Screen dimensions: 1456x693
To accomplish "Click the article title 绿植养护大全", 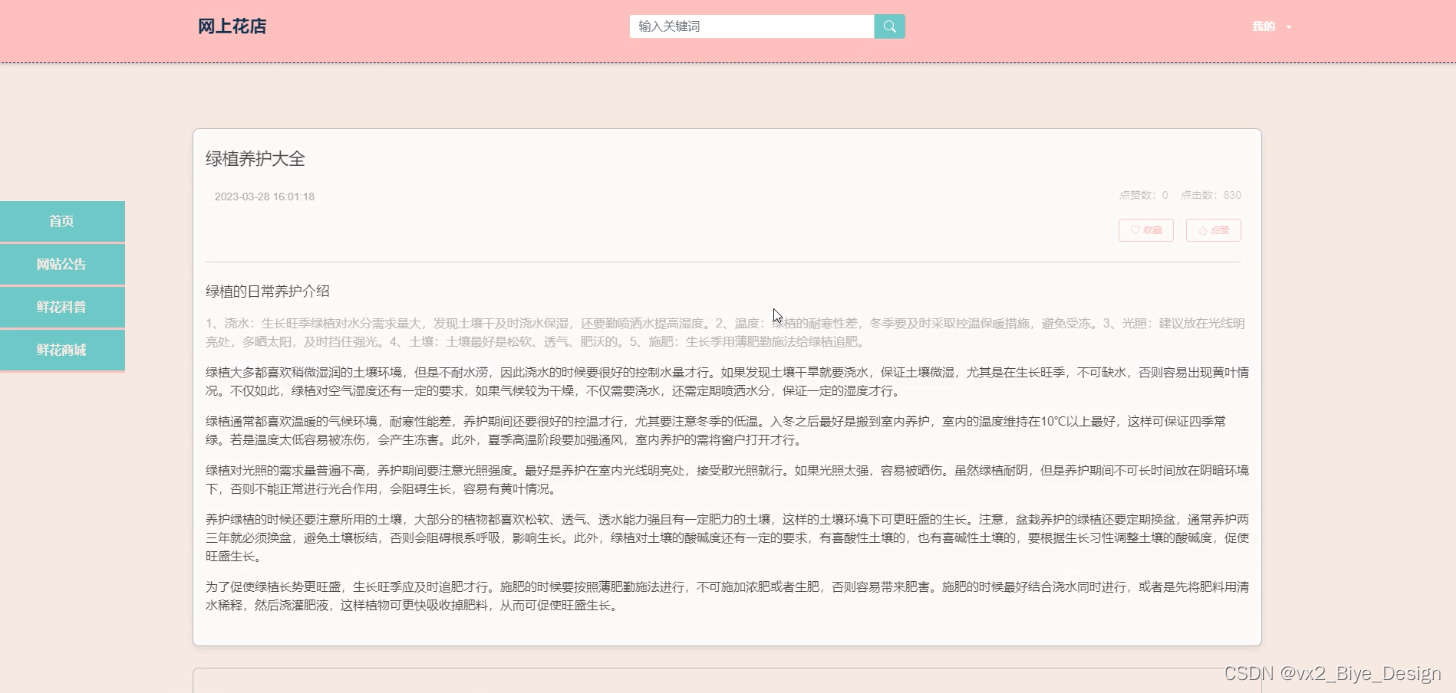I will (255, 158).
